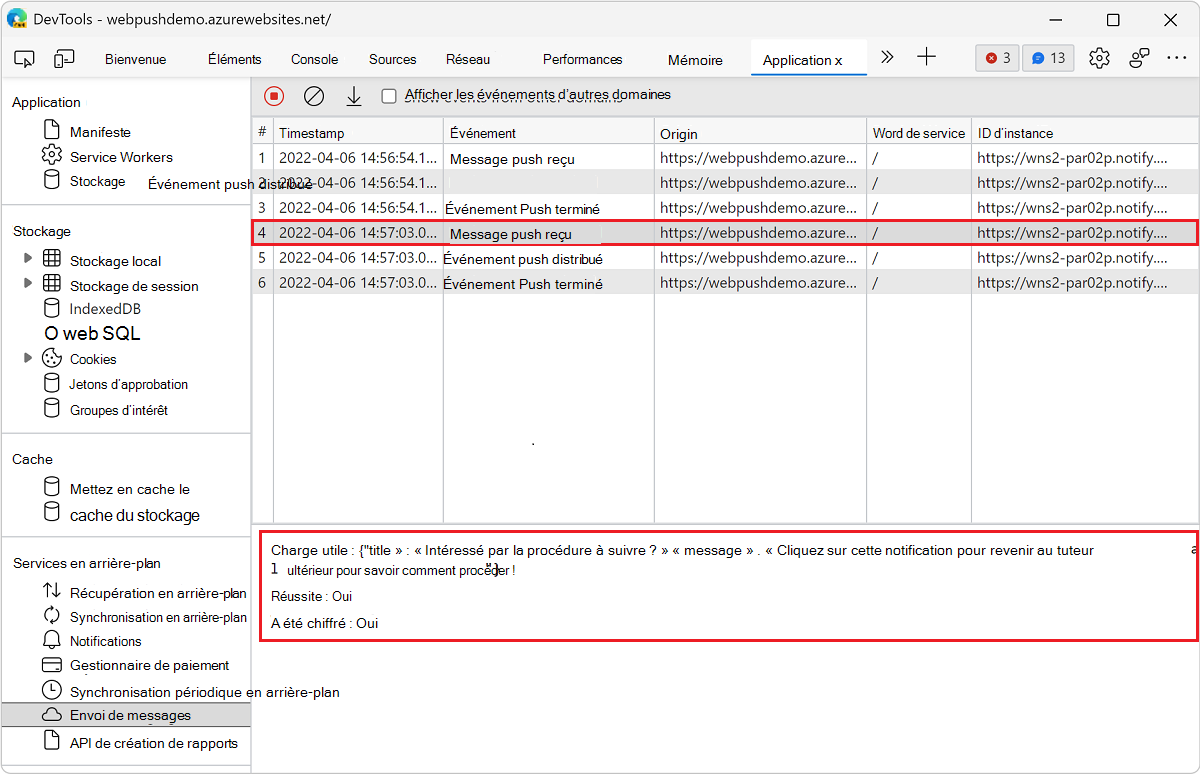Switch to the Éléments tab

(x=235, y=59)
